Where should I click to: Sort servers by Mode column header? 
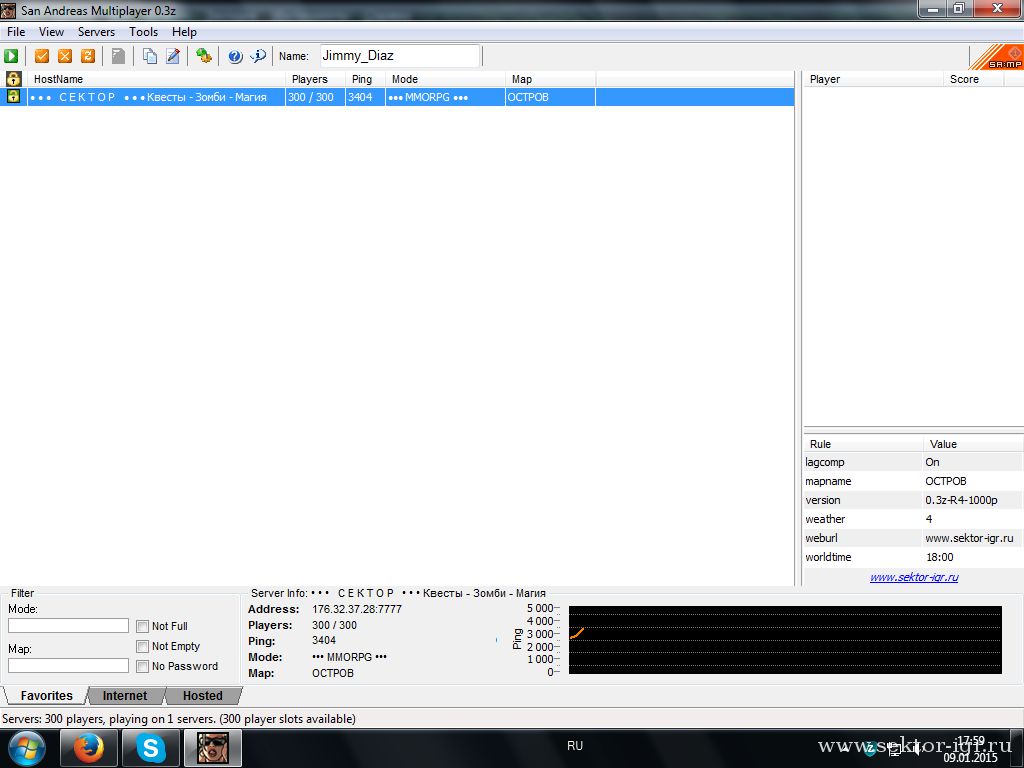click(x=445, y=79)
